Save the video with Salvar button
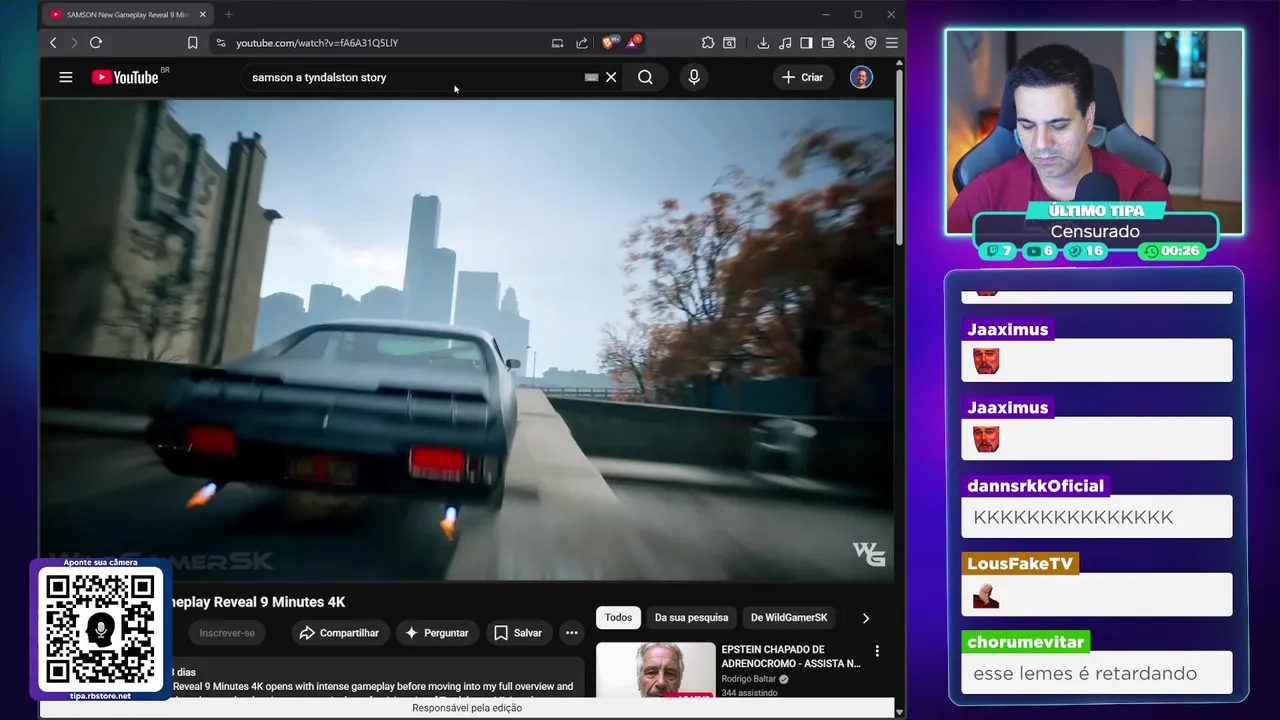 [518, 633]
